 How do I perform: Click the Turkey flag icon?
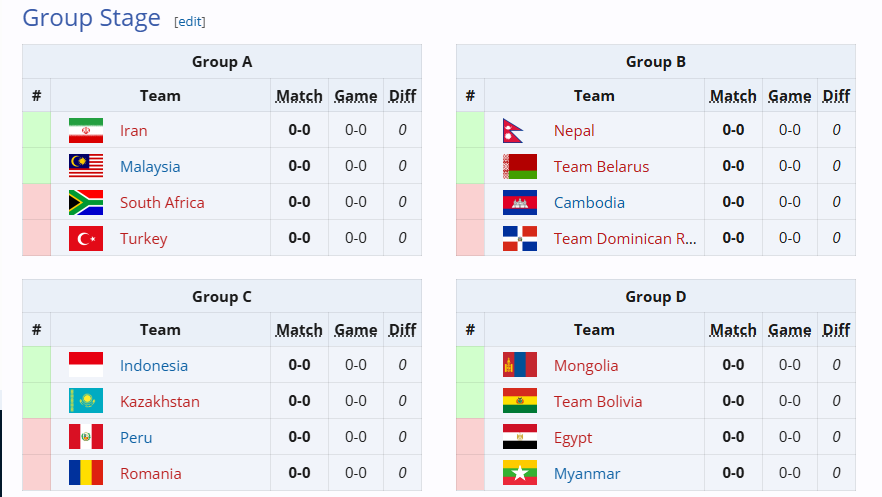pyautogui.click(x=86, y=239)
